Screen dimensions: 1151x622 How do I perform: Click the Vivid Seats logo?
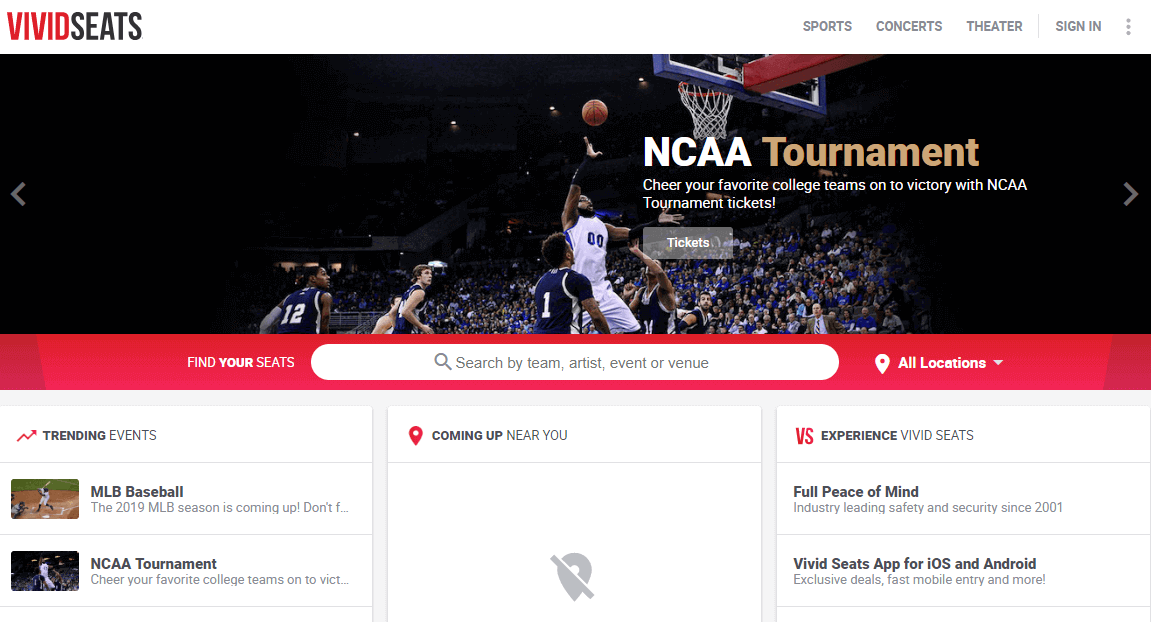(x=75, y=26)
